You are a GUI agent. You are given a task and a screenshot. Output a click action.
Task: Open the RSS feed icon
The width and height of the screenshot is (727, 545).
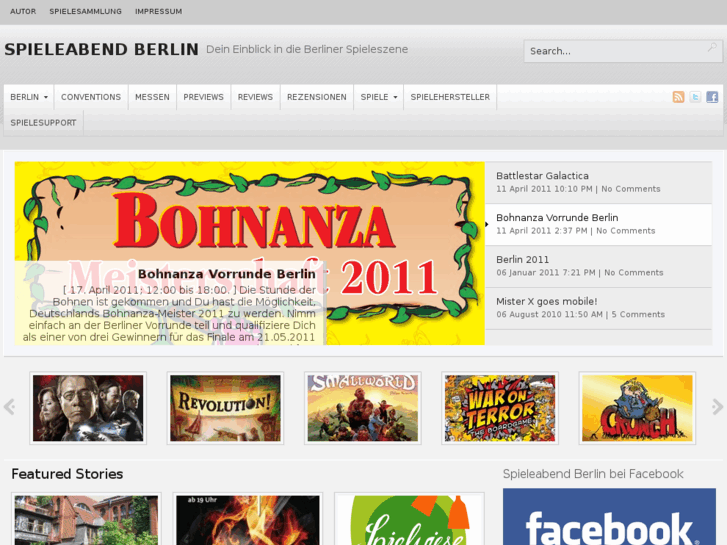[x=678, y=97]
